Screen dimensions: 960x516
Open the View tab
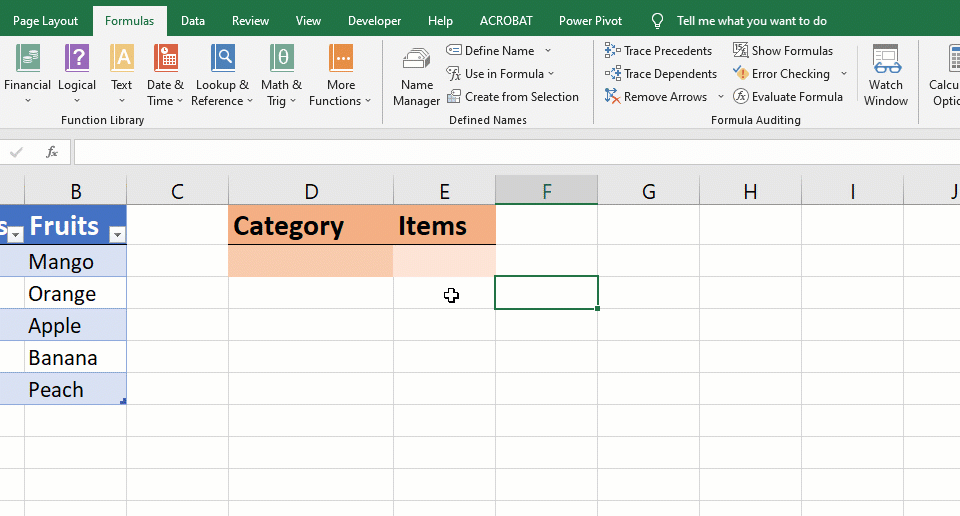click(x=308, y=21)
